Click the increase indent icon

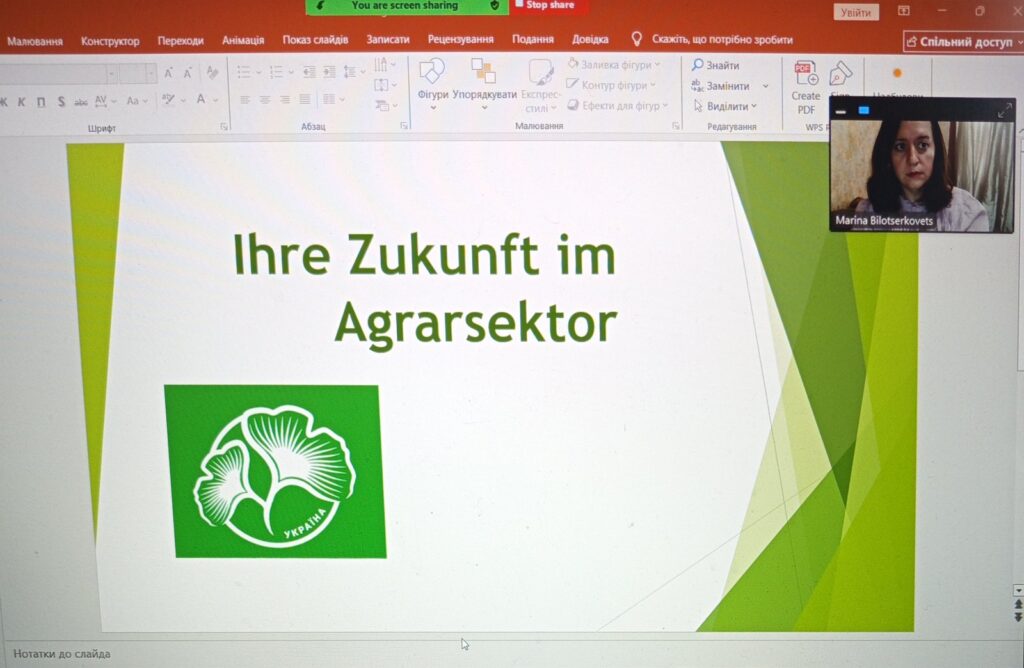[326, 72]
